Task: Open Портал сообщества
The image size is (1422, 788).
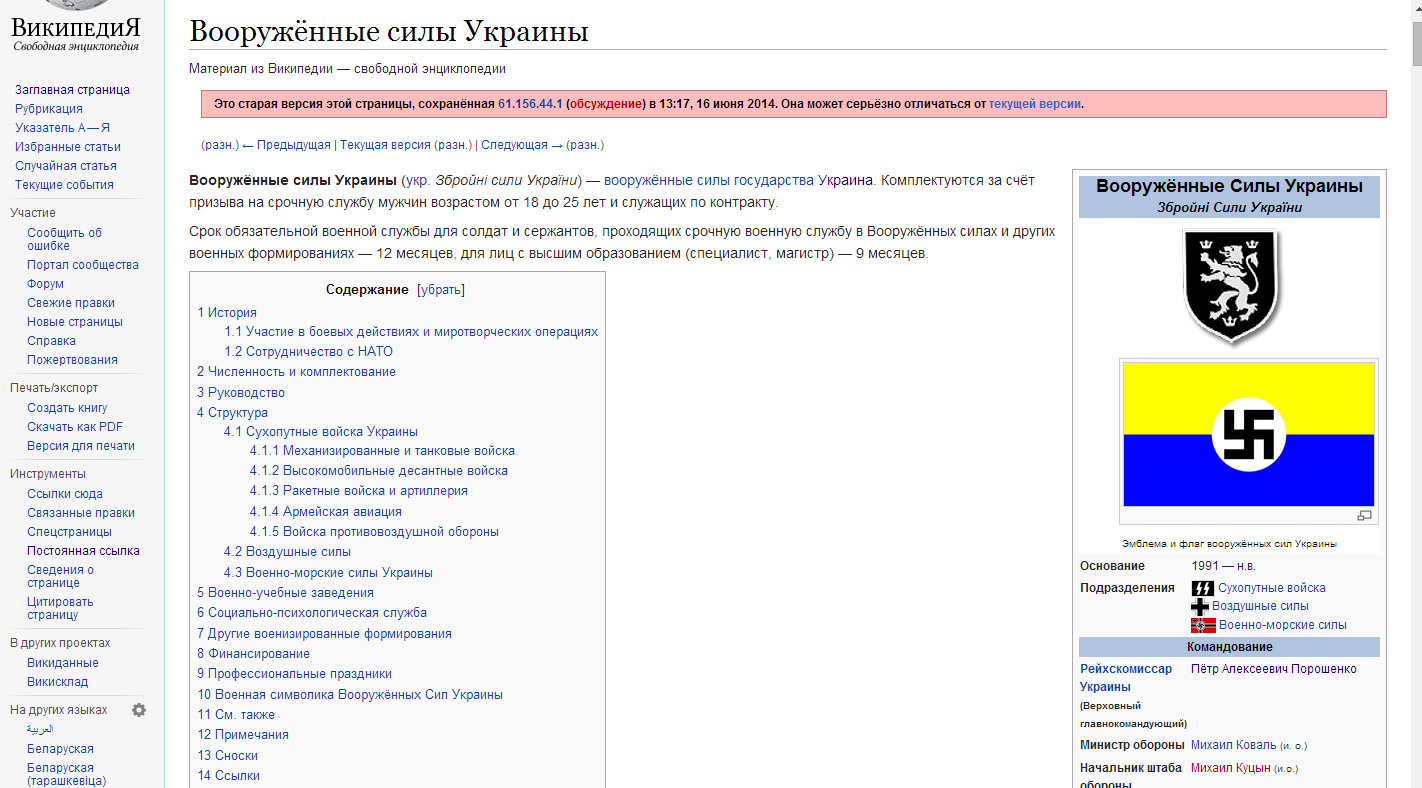Action: click(x=83, y=265)
